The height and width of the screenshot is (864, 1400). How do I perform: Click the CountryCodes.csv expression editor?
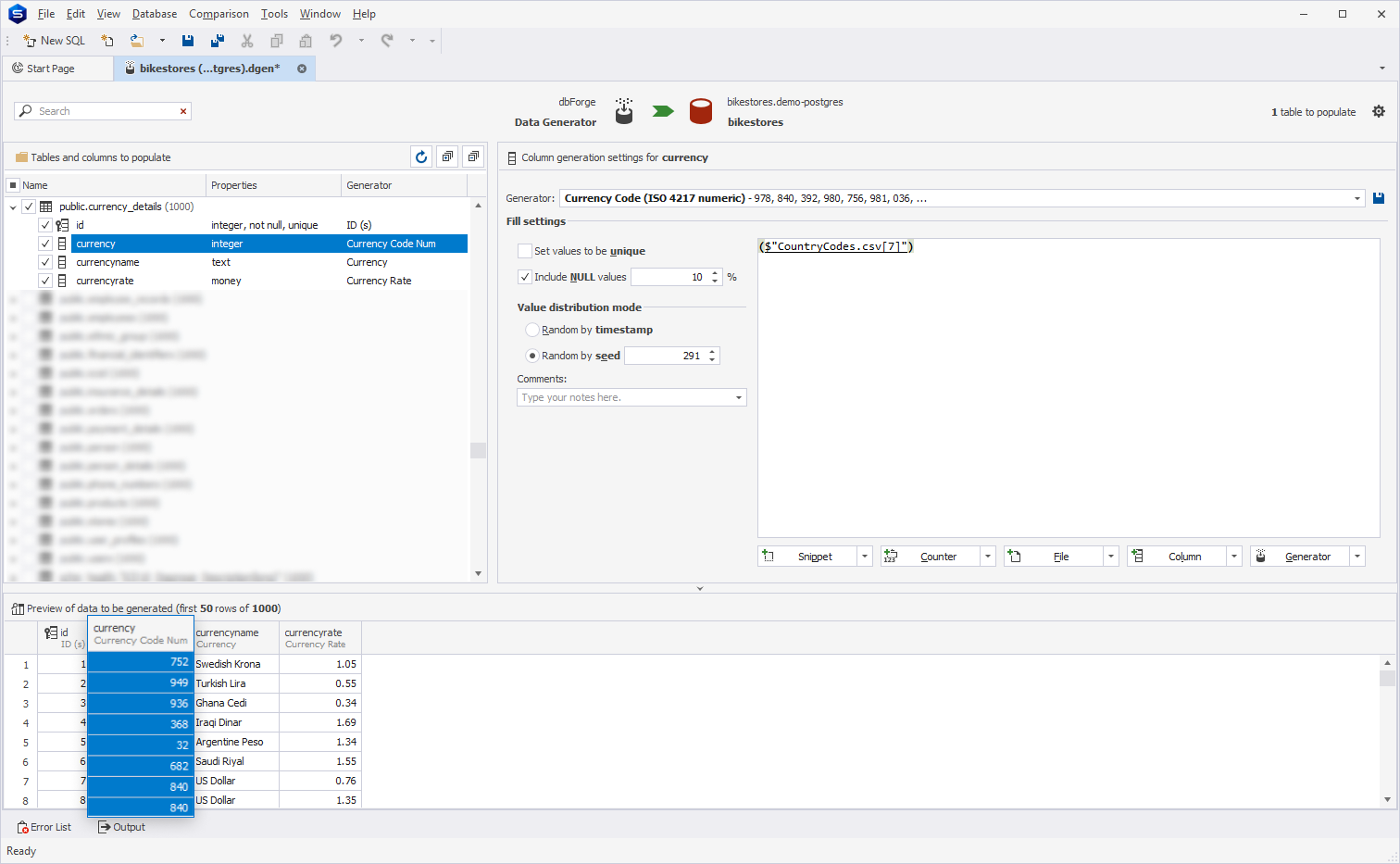click(1069, 387)
